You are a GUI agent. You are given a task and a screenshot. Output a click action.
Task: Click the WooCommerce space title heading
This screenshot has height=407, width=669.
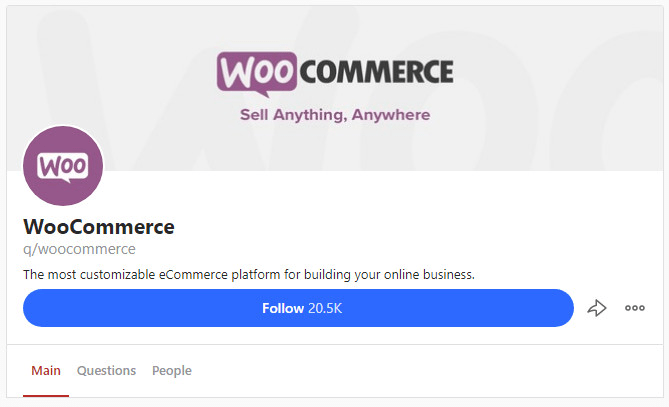(99, 227)
